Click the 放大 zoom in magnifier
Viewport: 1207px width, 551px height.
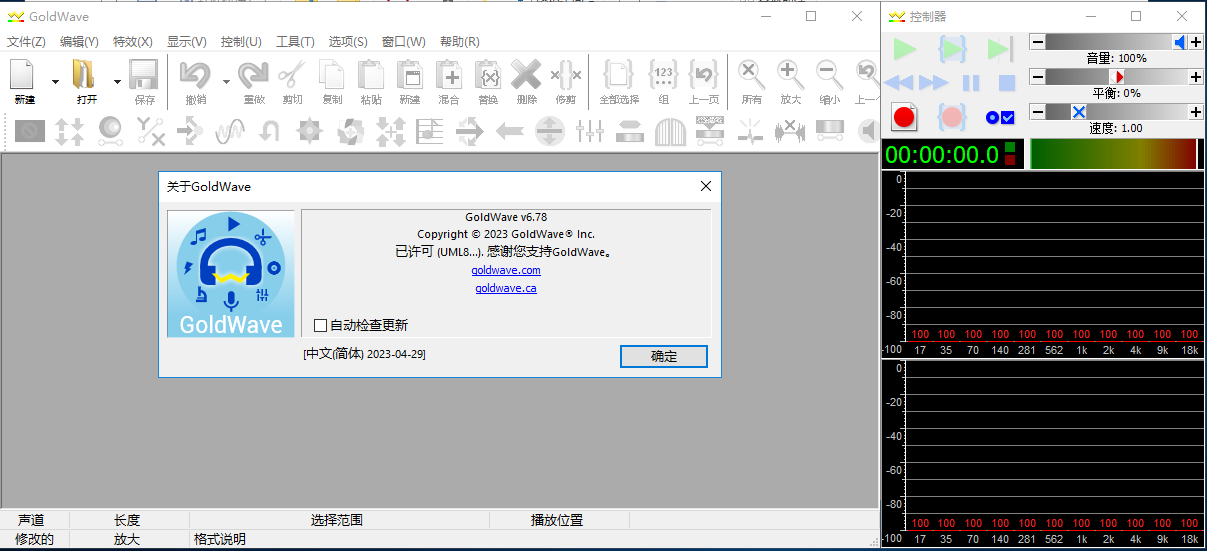[790, 76]
